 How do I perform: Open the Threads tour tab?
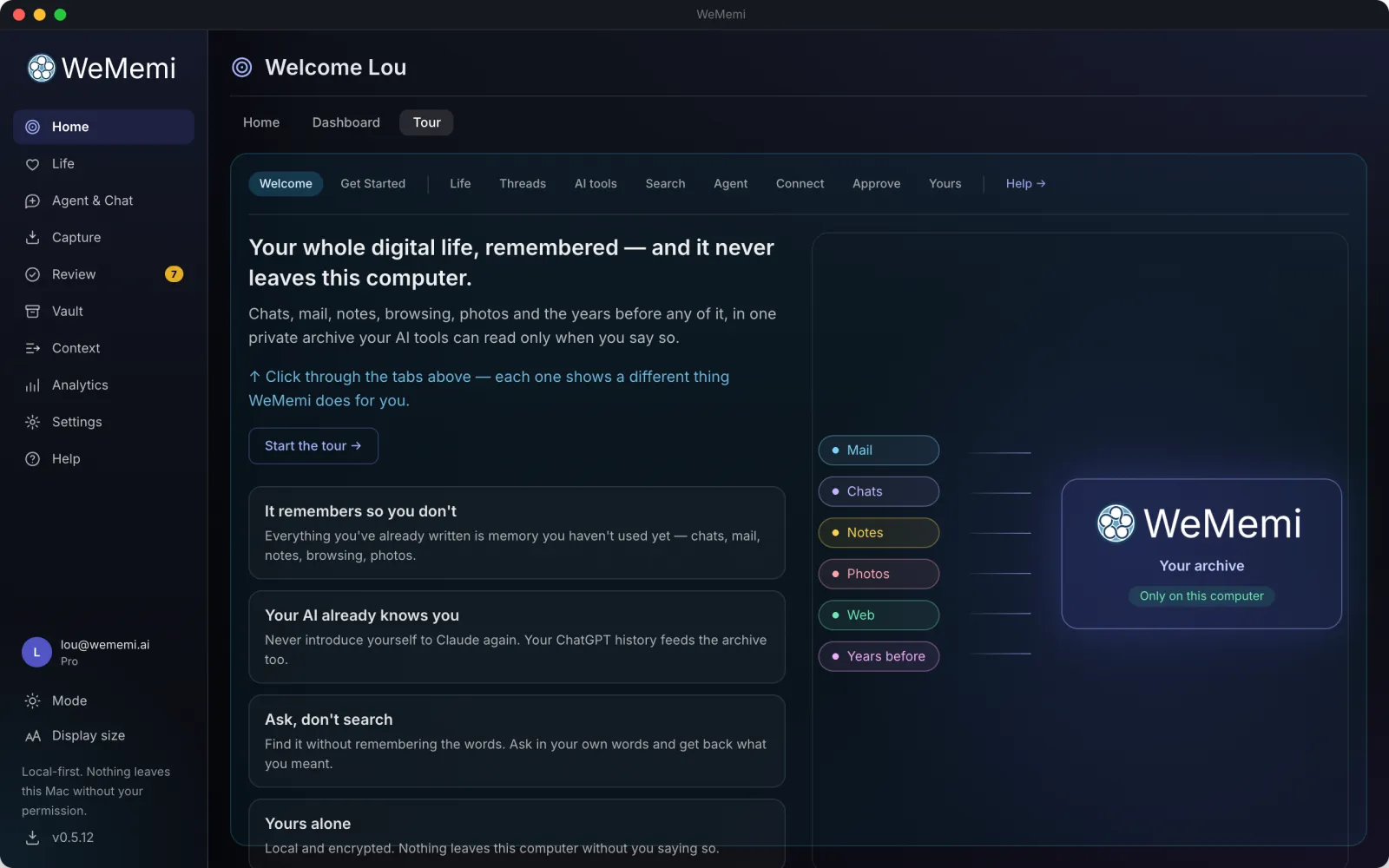click(523, 184)
